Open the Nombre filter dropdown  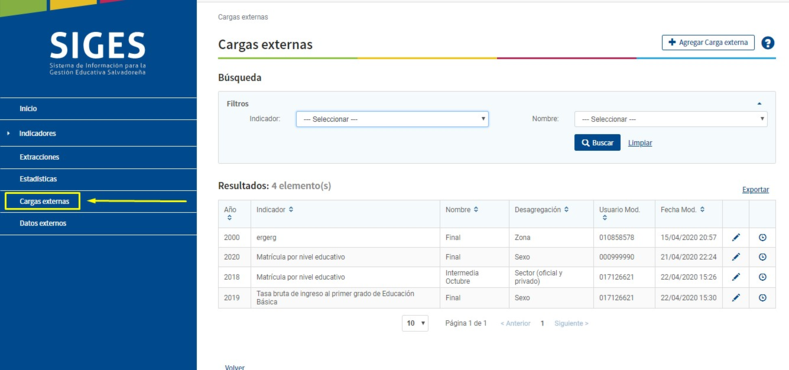[671, 119]
